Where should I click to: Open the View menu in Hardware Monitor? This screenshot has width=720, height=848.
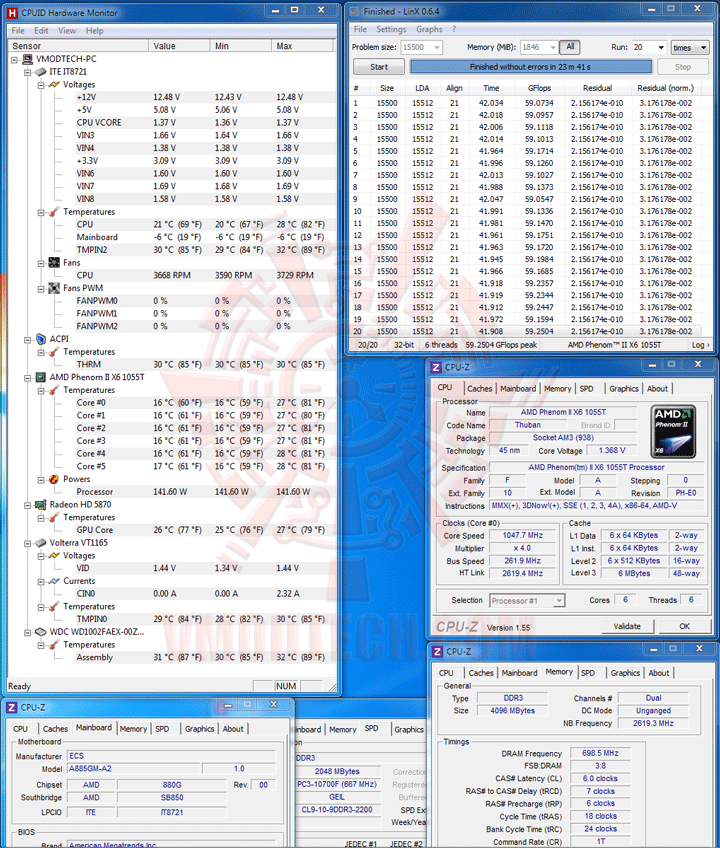67,31
